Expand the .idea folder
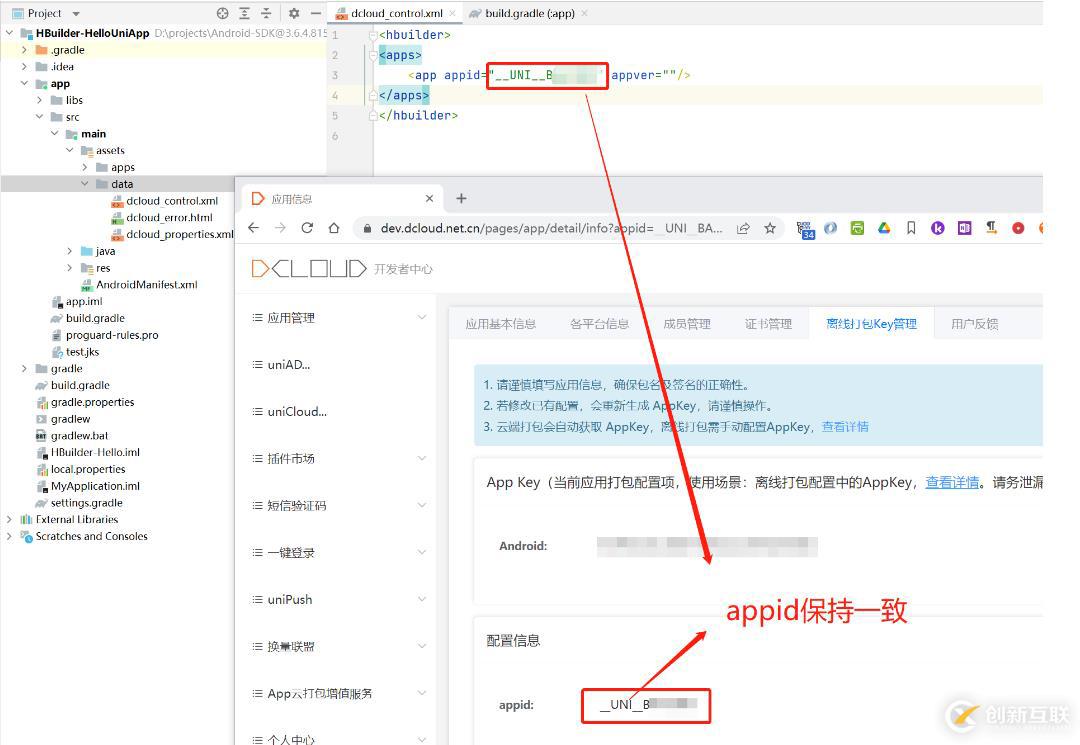The width and height of the screenshot is (1080, 745). coord(24,67)
